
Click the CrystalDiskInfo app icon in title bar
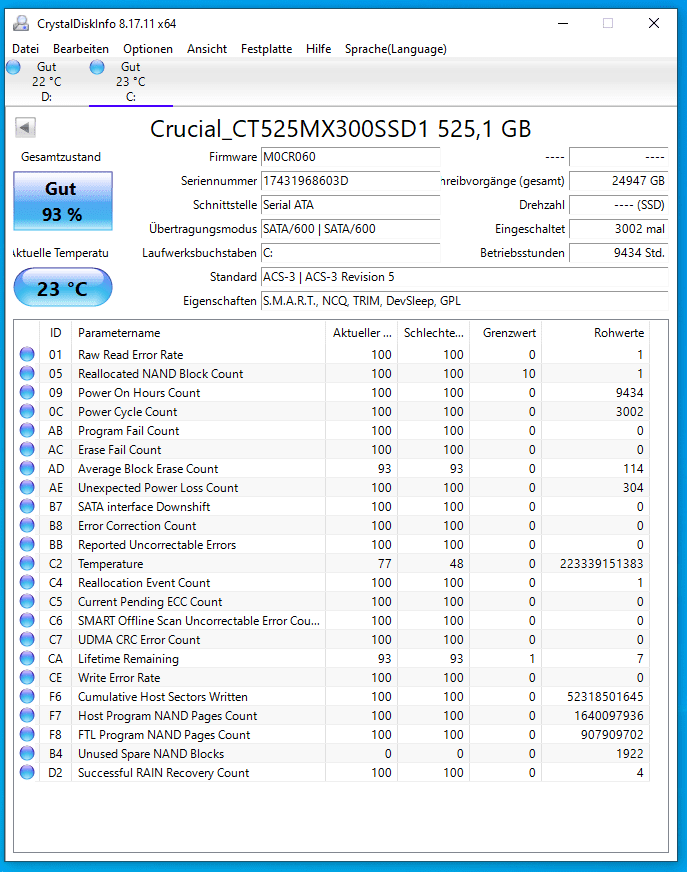tap(22, 23)
